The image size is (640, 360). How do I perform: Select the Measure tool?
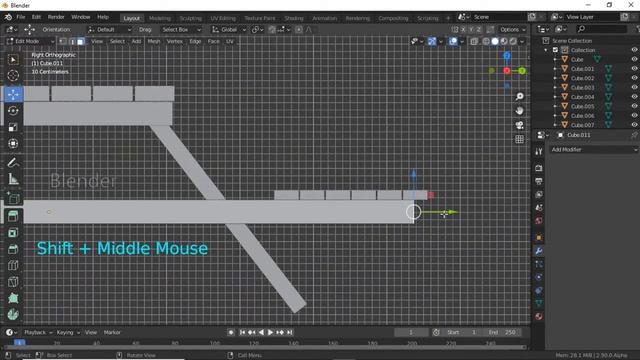(x=13, y=179)
